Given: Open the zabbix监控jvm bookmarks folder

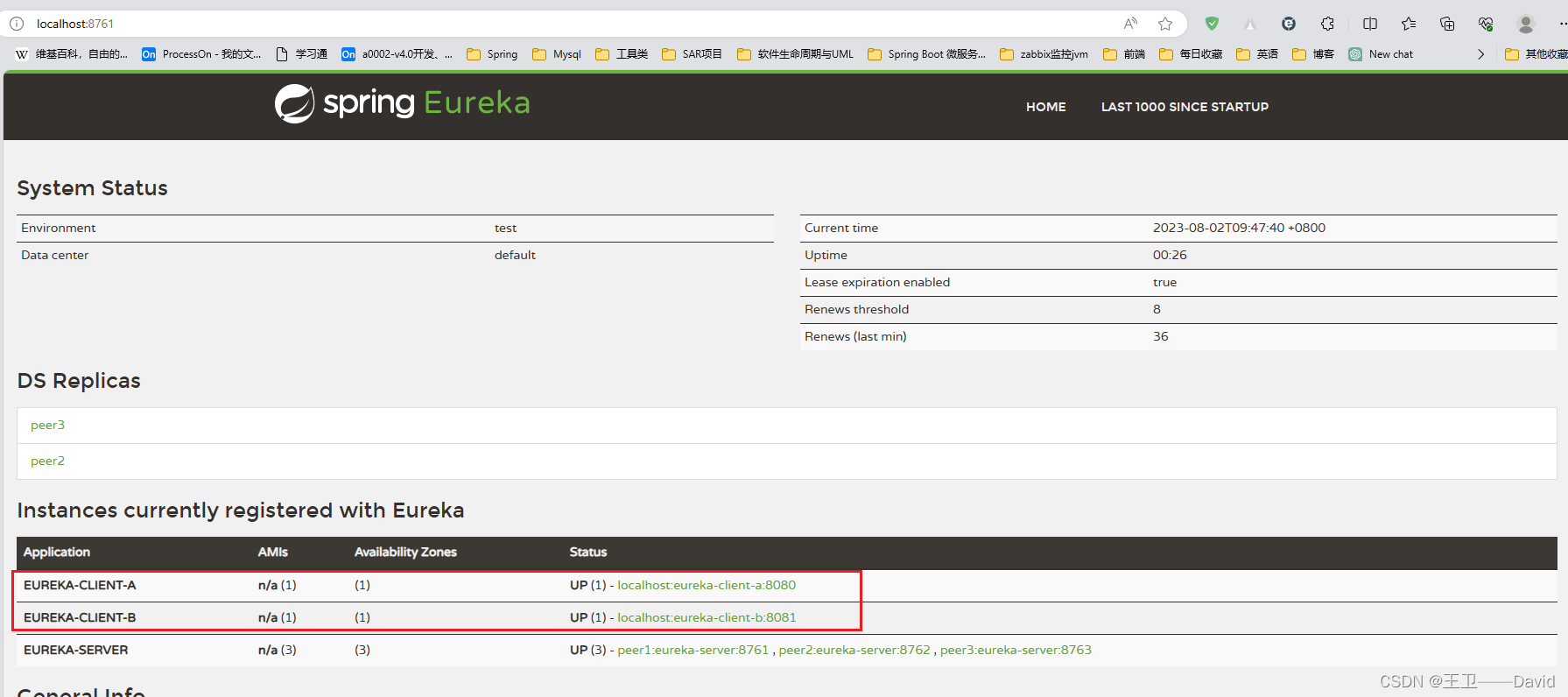Looking at the screenshot, I should point(1044,54).
